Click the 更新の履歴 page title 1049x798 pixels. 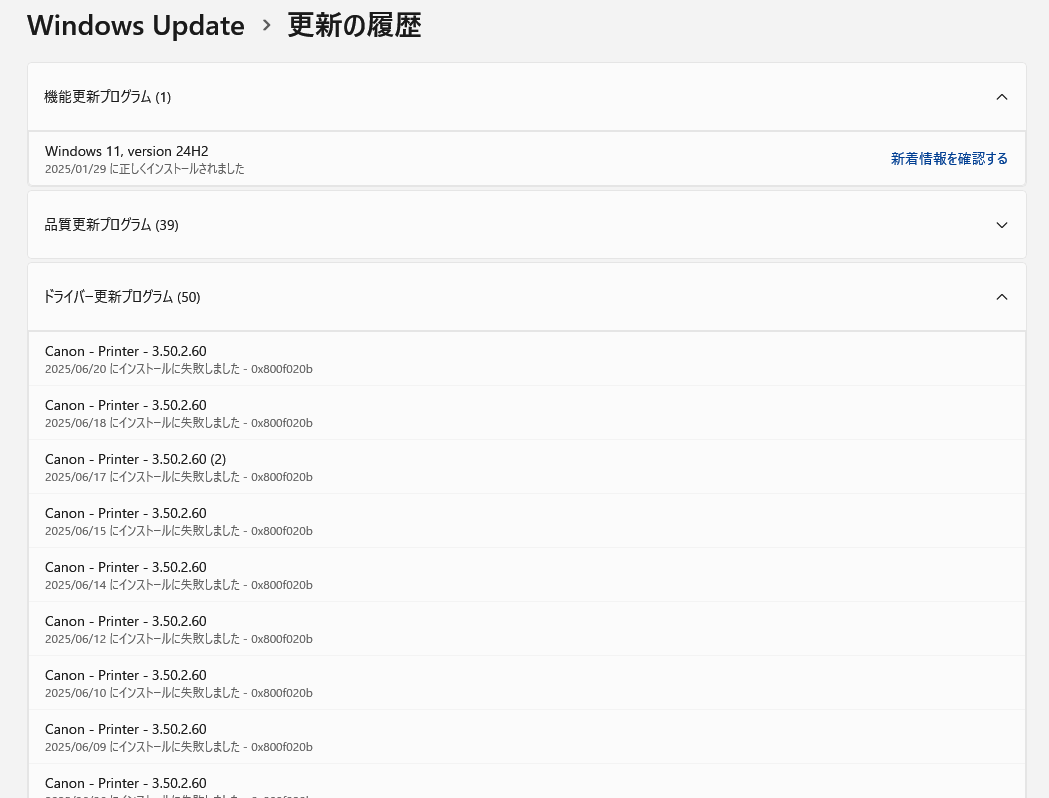(354, 25)
